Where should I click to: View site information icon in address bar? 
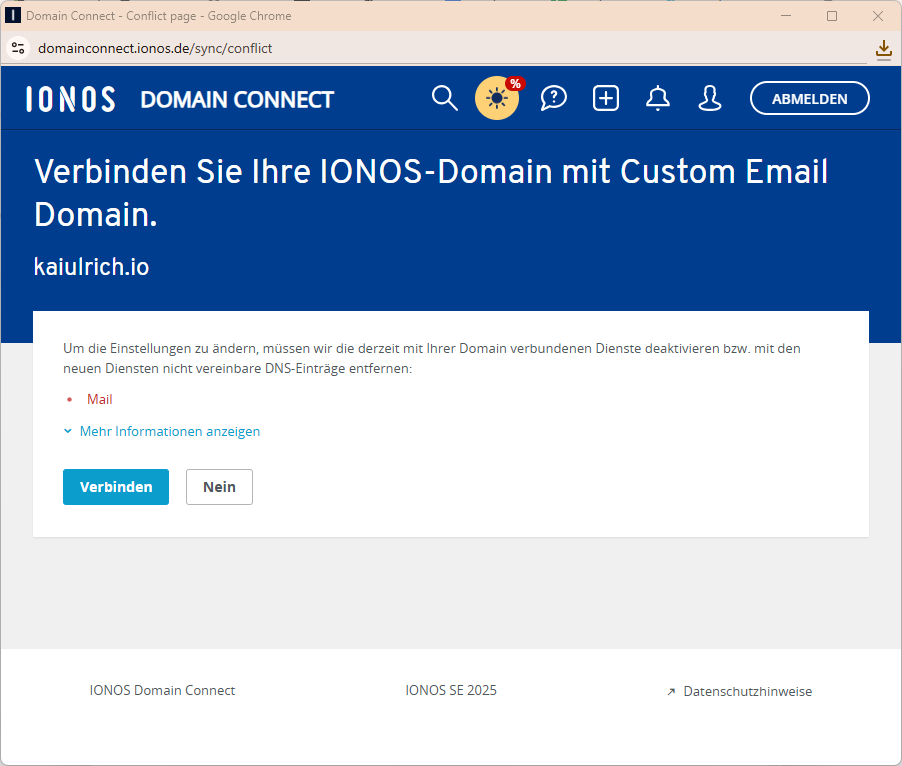pos(18,48)
